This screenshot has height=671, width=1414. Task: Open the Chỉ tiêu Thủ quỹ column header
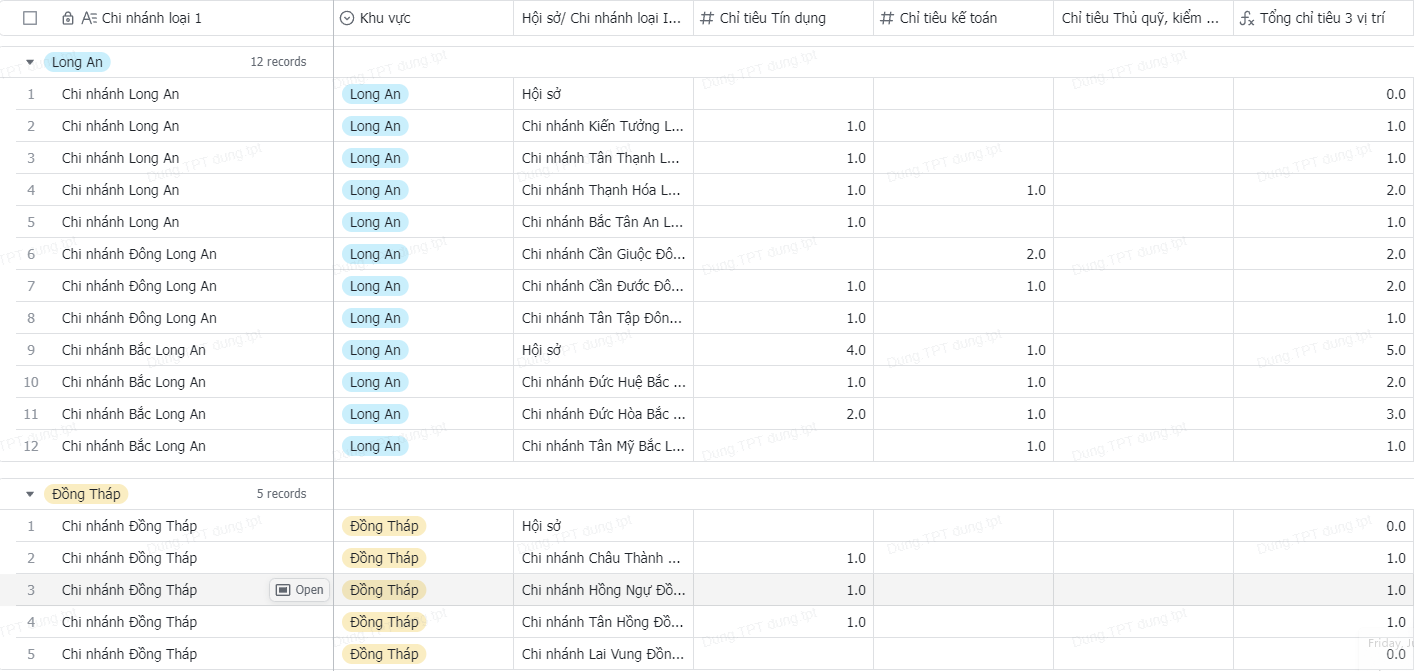click(x=1140, y=18)
